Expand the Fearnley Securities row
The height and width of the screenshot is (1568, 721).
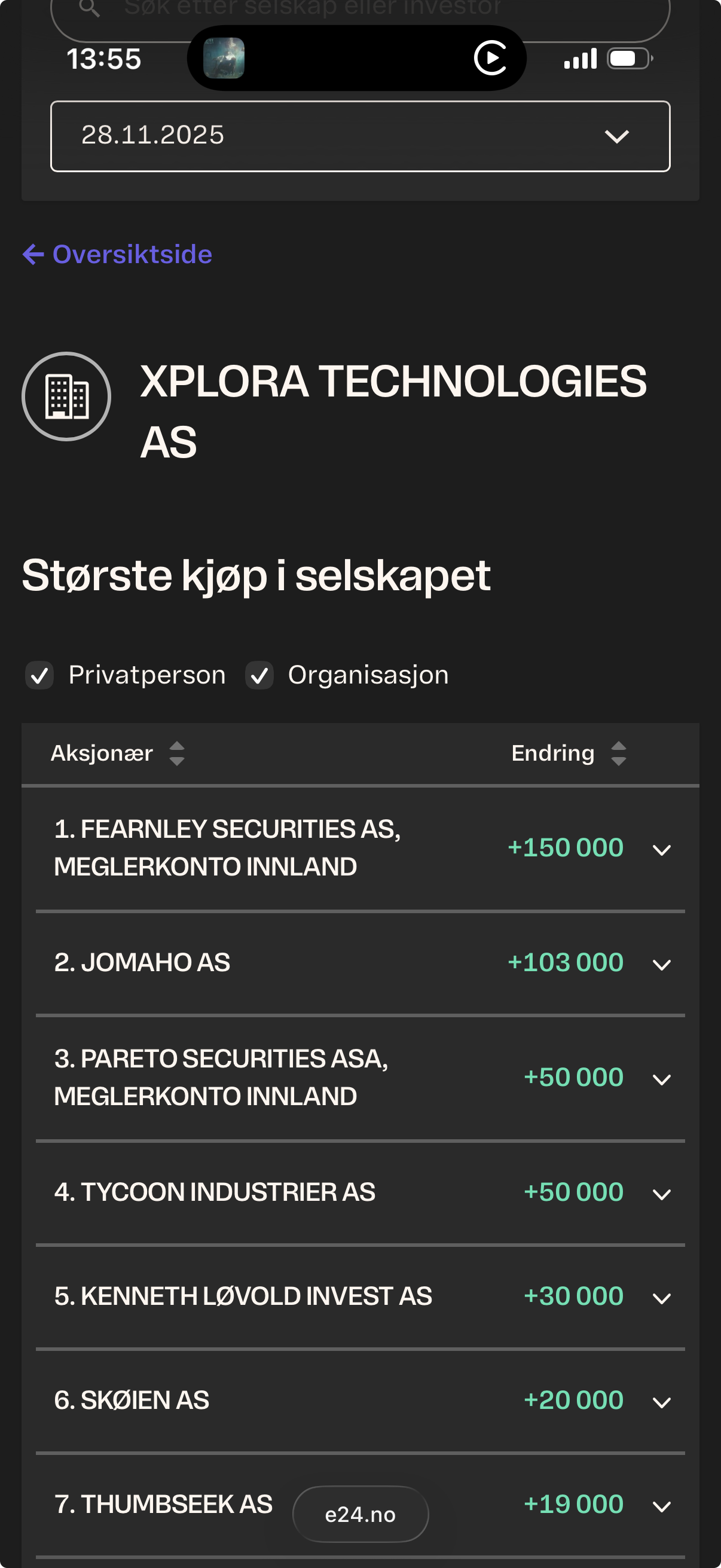[x=661, y=850]
